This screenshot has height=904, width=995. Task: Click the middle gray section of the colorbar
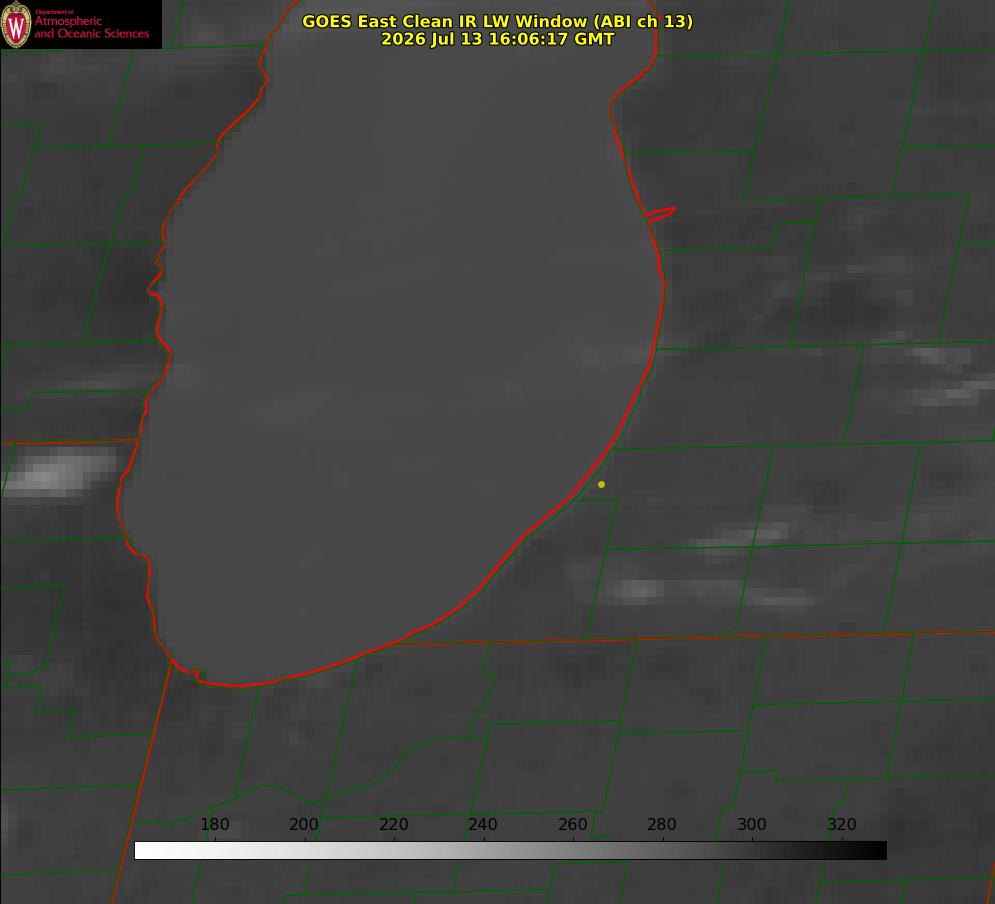point(510,850)
